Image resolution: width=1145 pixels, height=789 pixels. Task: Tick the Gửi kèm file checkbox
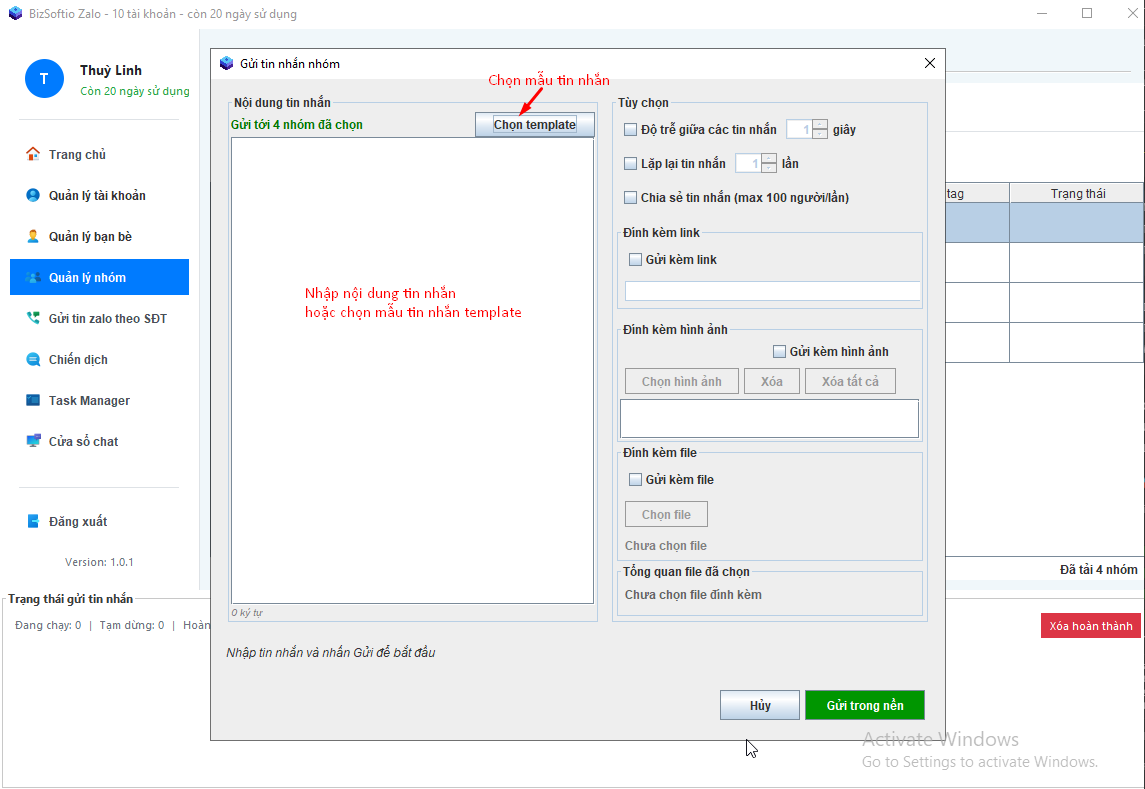[x=635, y=480]
